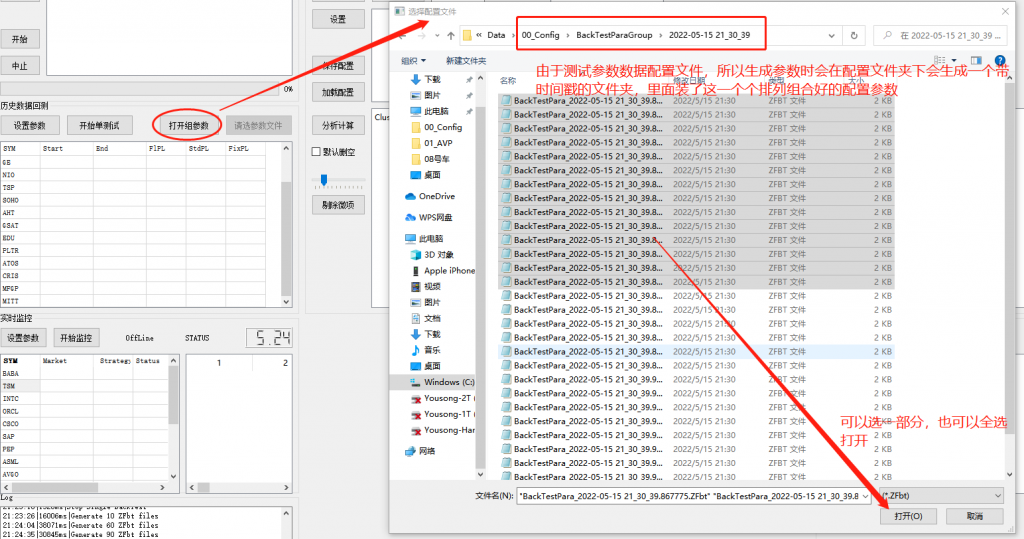This screenshot has height=539, width=1024.
Task: Expand the 文件名 combo box dropdown arrow
Action: (x=865, y=497)
